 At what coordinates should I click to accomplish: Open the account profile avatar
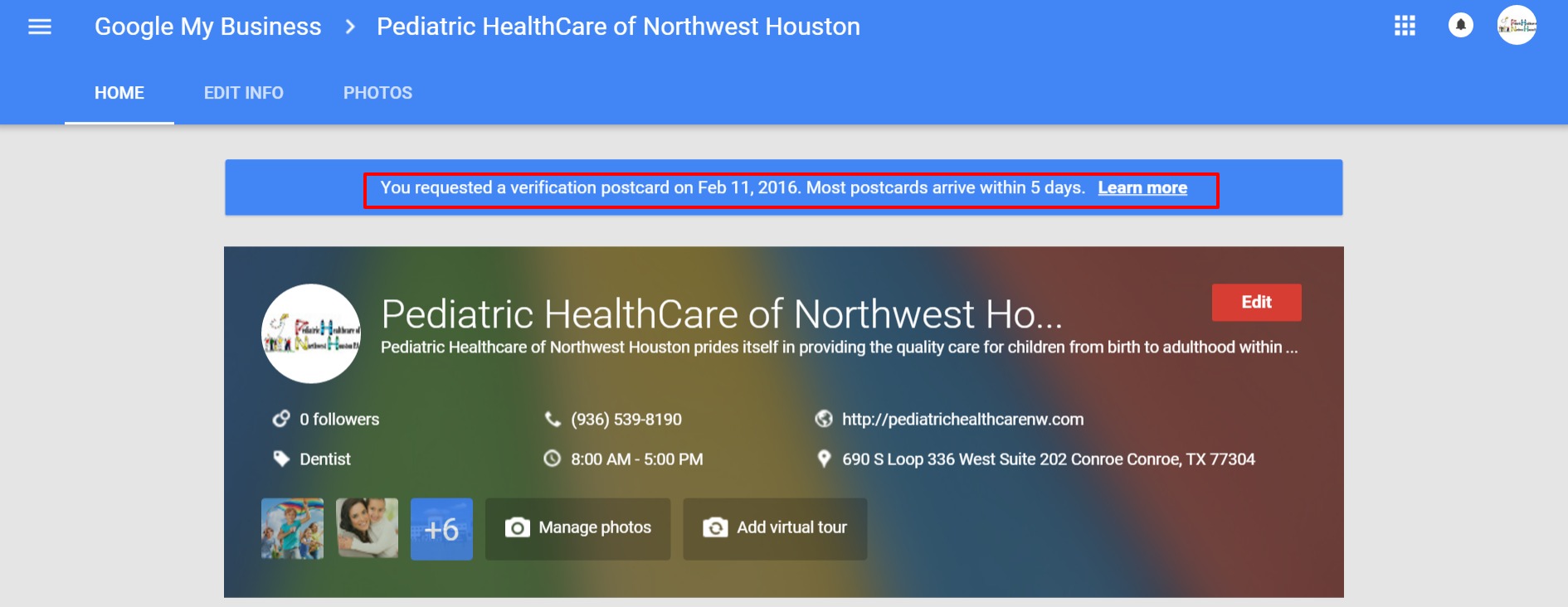click(x=1517, y=26)
